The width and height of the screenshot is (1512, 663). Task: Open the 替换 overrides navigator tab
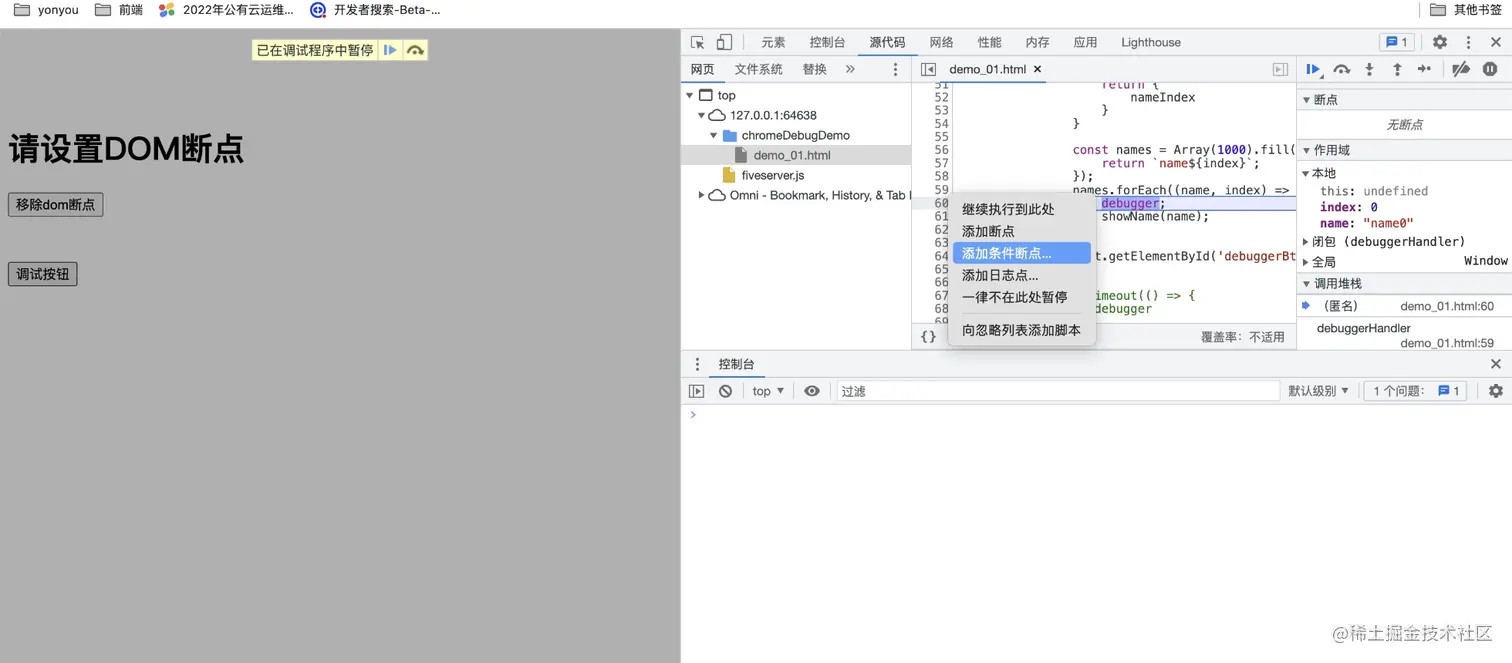coord(814,69)
